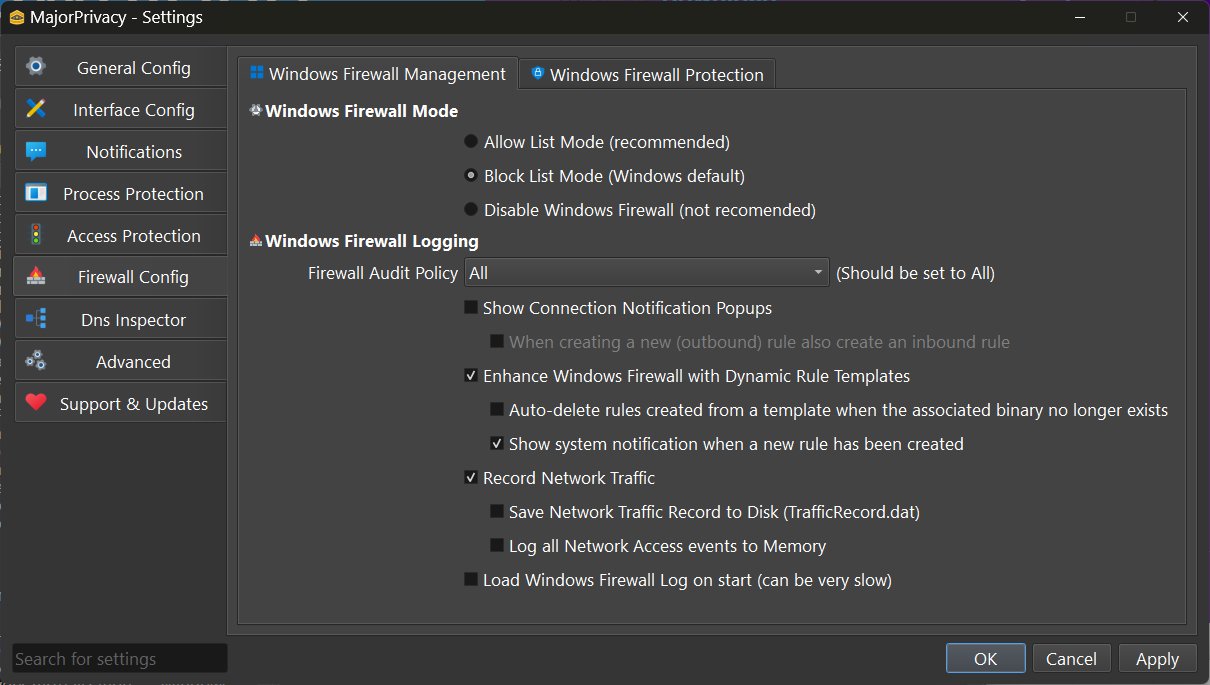Click the Windows logo icon on Firewall Management tab

tap(257, 73)
